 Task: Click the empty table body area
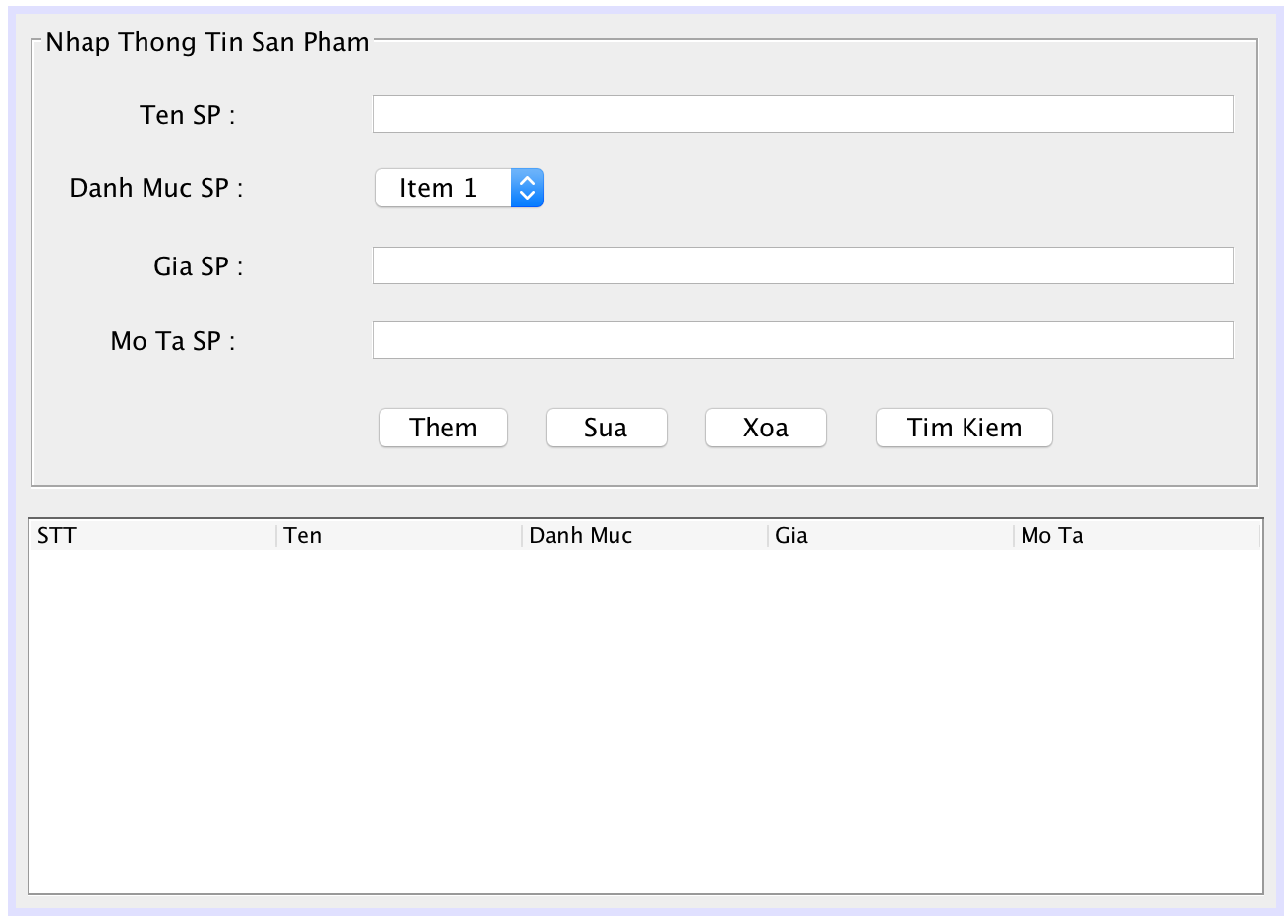click(645, 720)
